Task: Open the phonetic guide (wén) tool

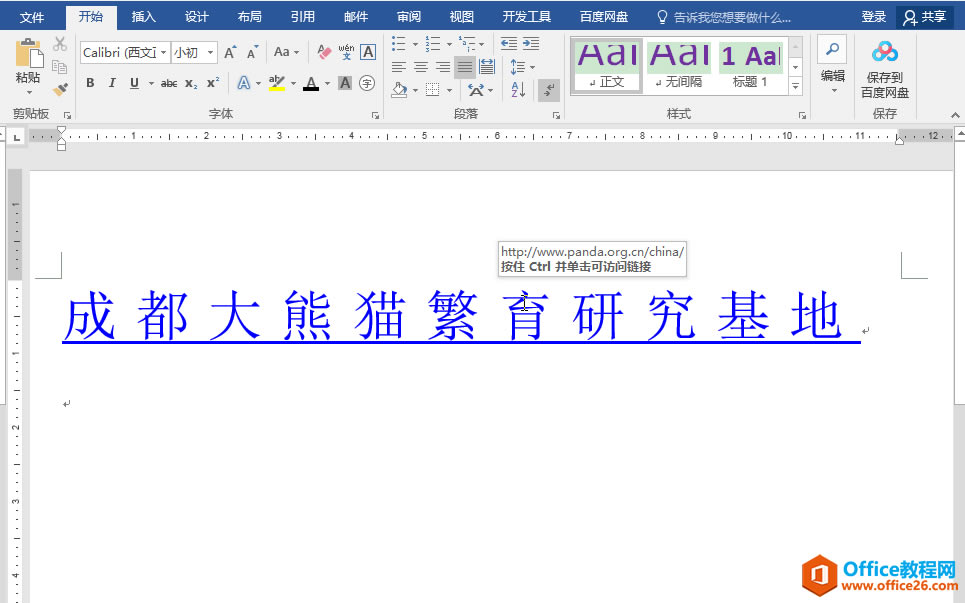Action: point(346,52)
